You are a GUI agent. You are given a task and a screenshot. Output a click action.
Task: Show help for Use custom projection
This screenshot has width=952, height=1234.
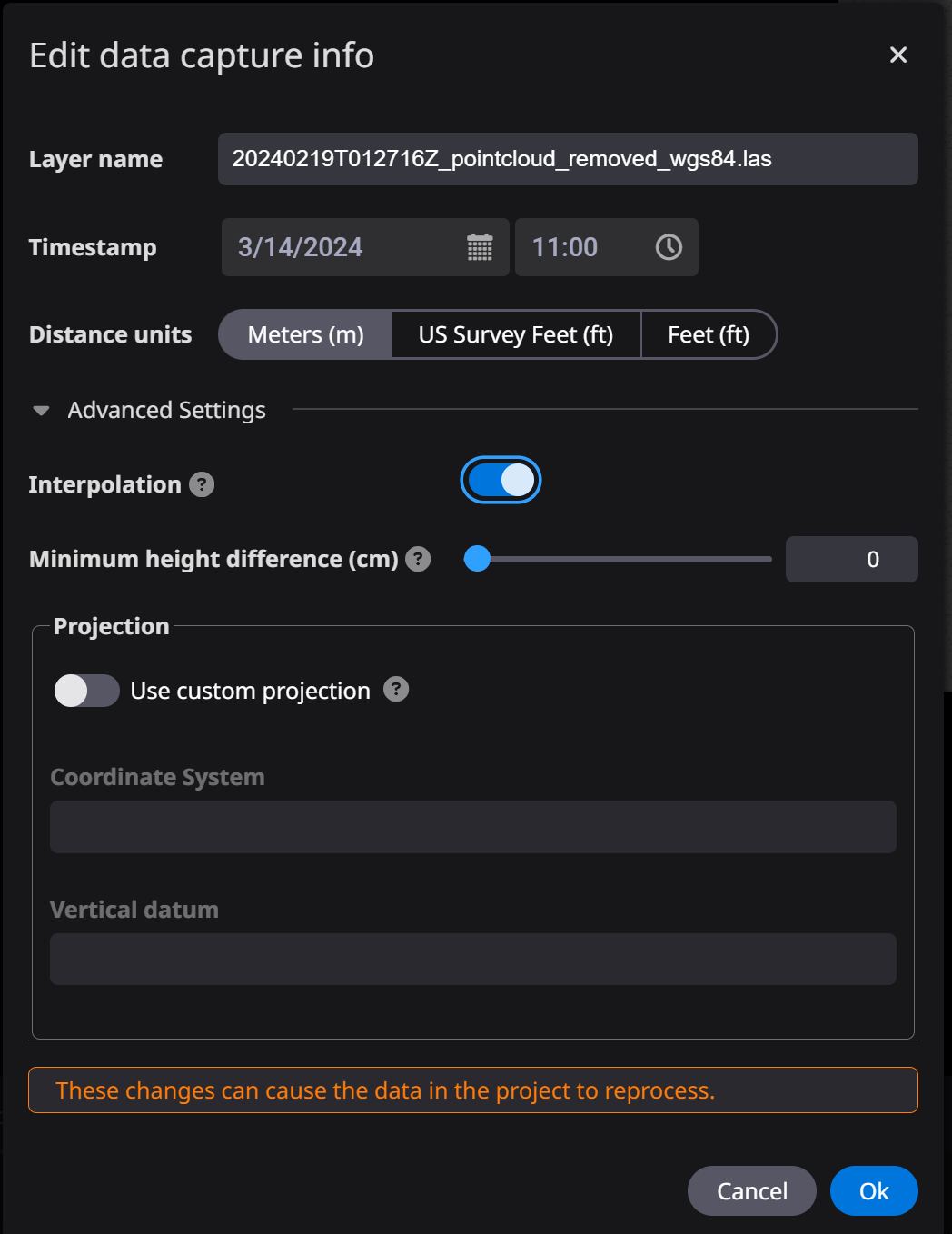tap(396, 690)
